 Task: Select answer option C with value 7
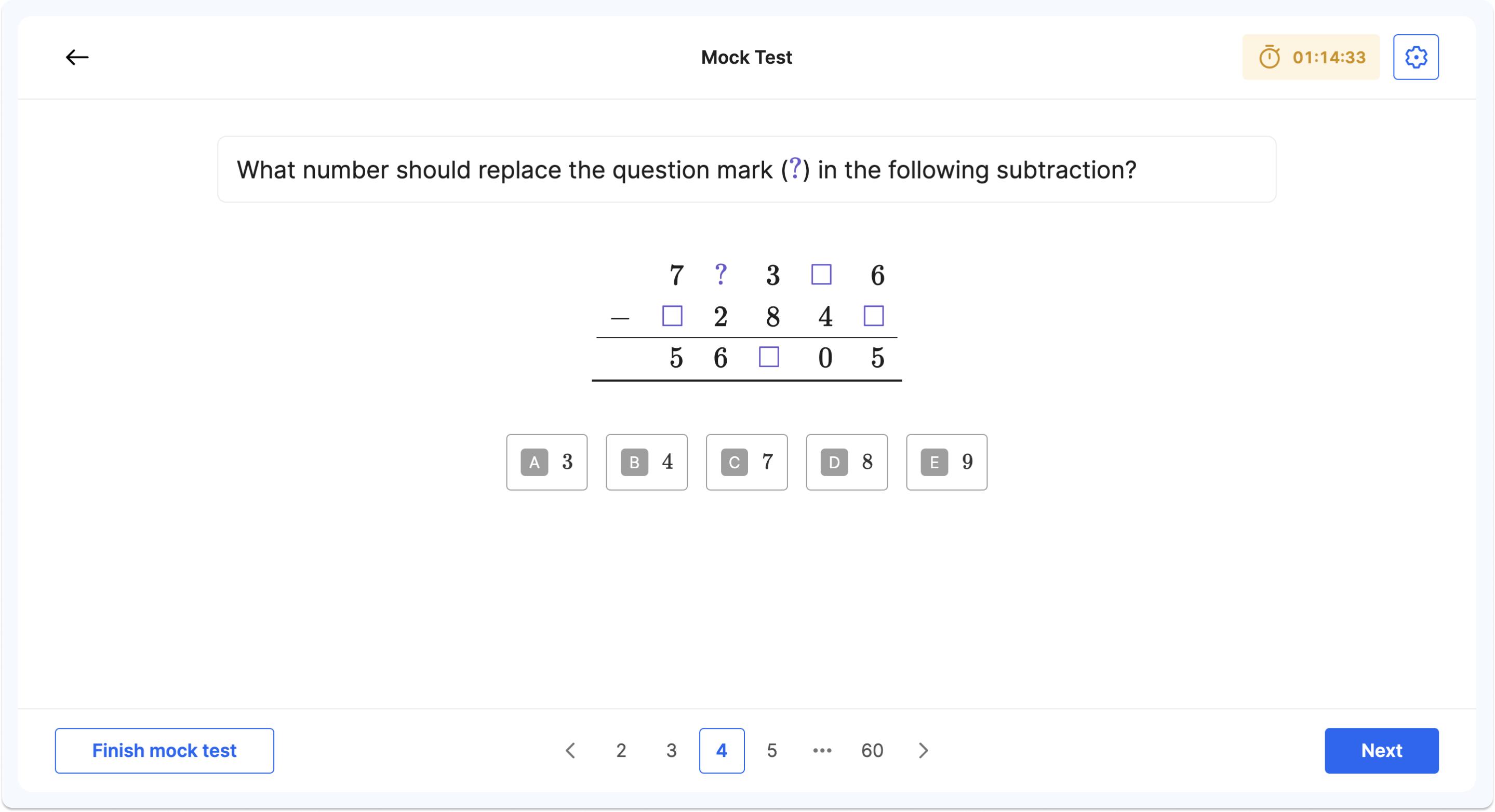pyautogui.click(x=746, y=461)
